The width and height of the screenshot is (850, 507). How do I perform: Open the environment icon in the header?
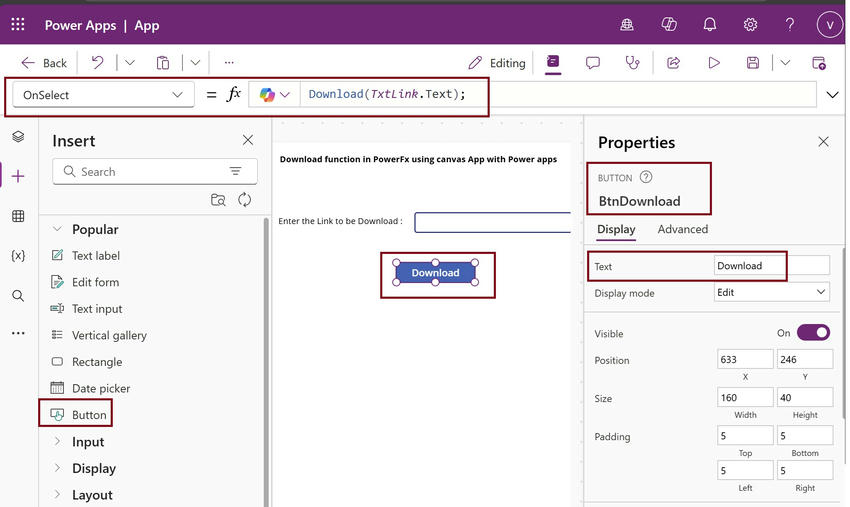627,24
